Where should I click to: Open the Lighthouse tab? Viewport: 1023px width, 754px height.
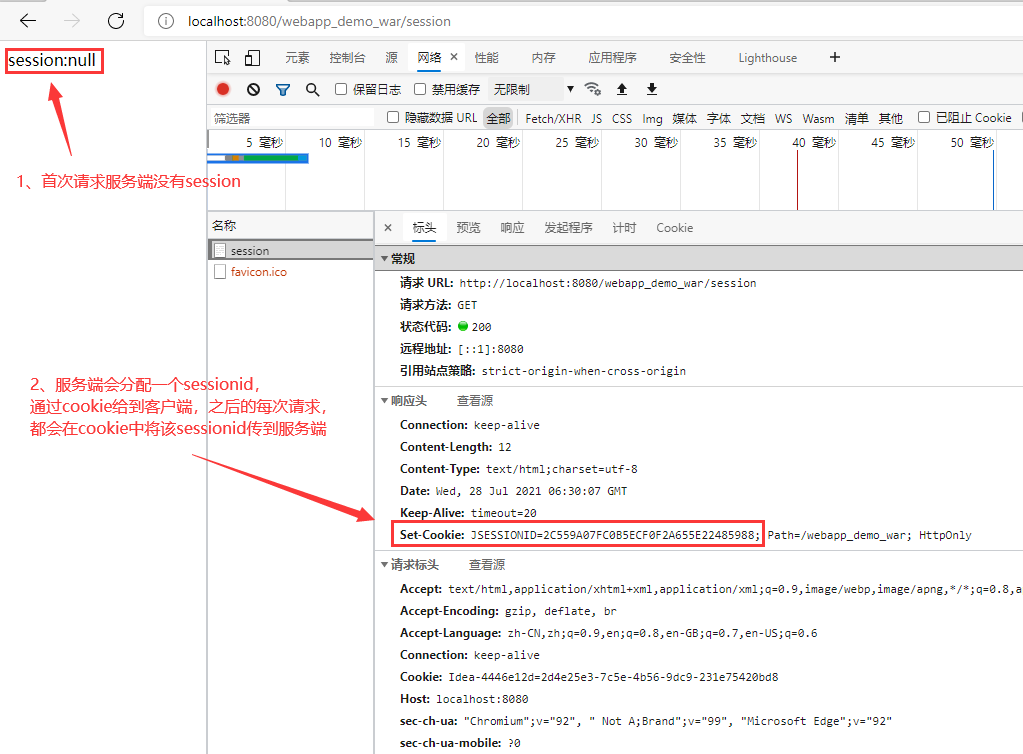click(x=767, y=58)
